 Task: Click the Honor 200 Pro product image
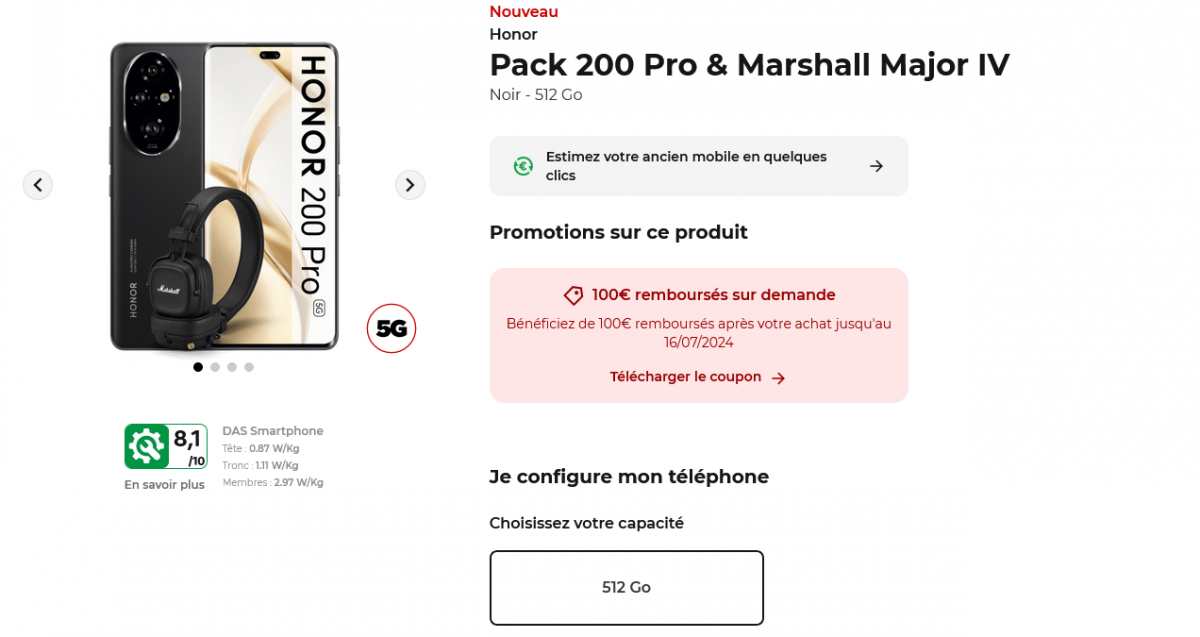pos(224,197)
